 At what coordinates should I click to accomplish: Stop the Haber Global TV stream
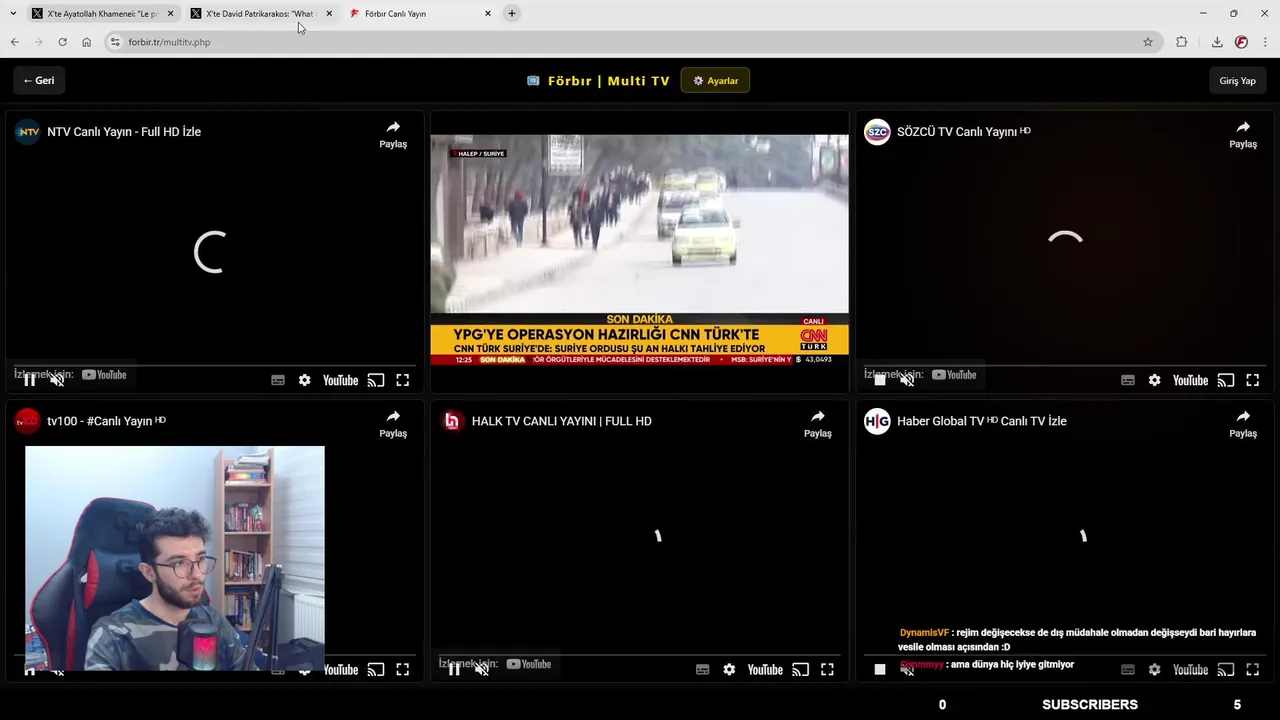point(880,670)
